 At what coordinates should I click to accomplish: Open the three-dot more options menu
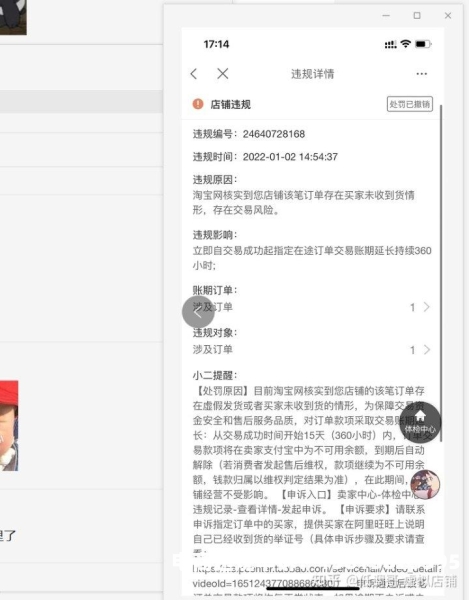(x=422, y=73)
